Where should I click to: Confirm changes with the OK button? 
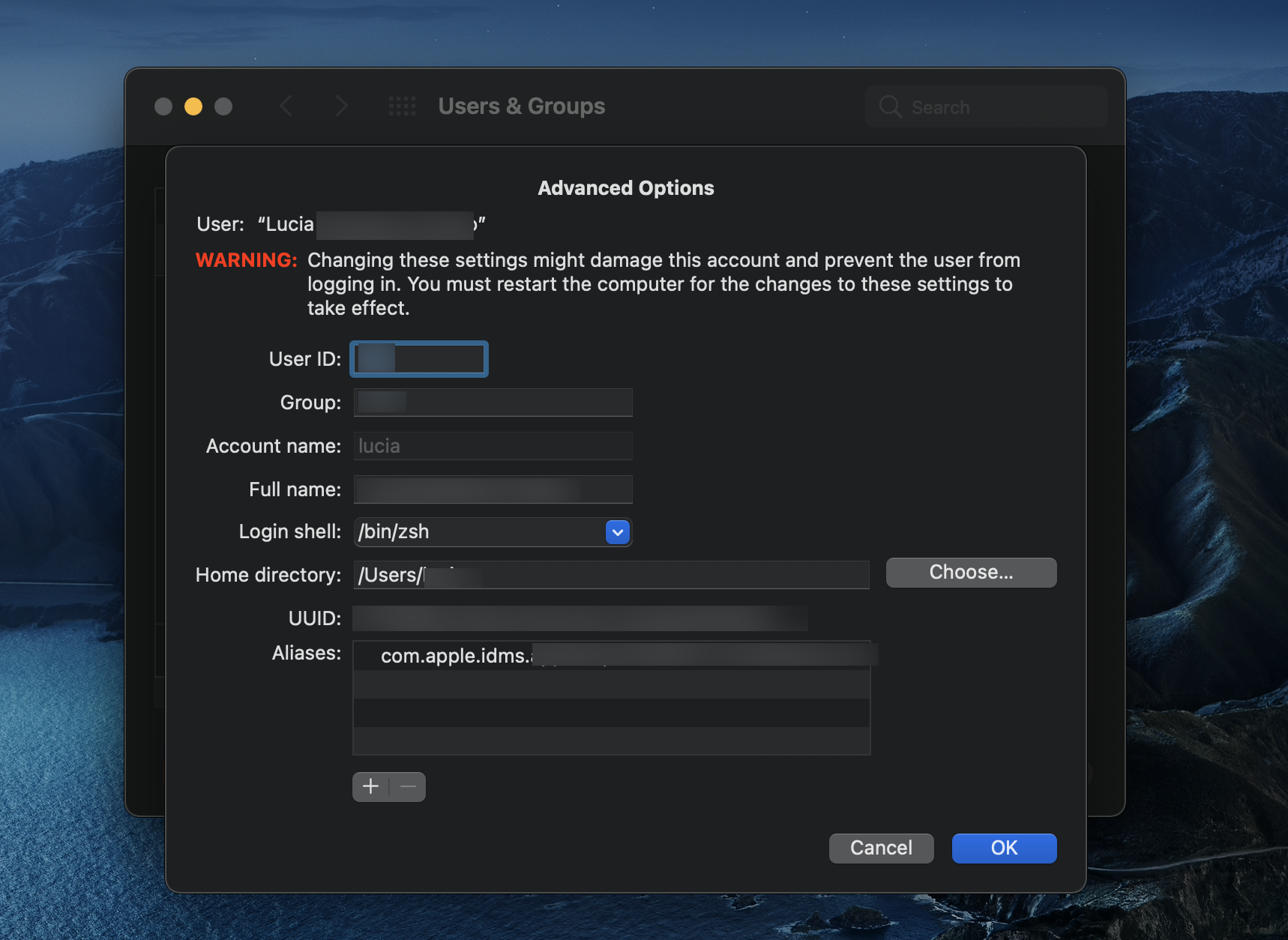[1004, 848]
